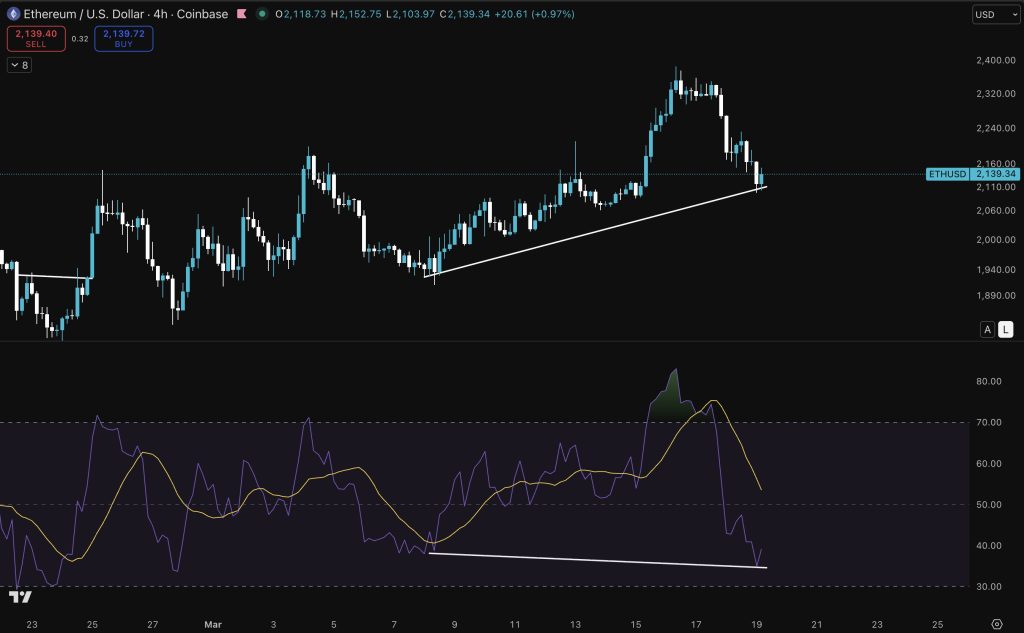
Task: Toggle auto scale with the A button
Action: 987,329
